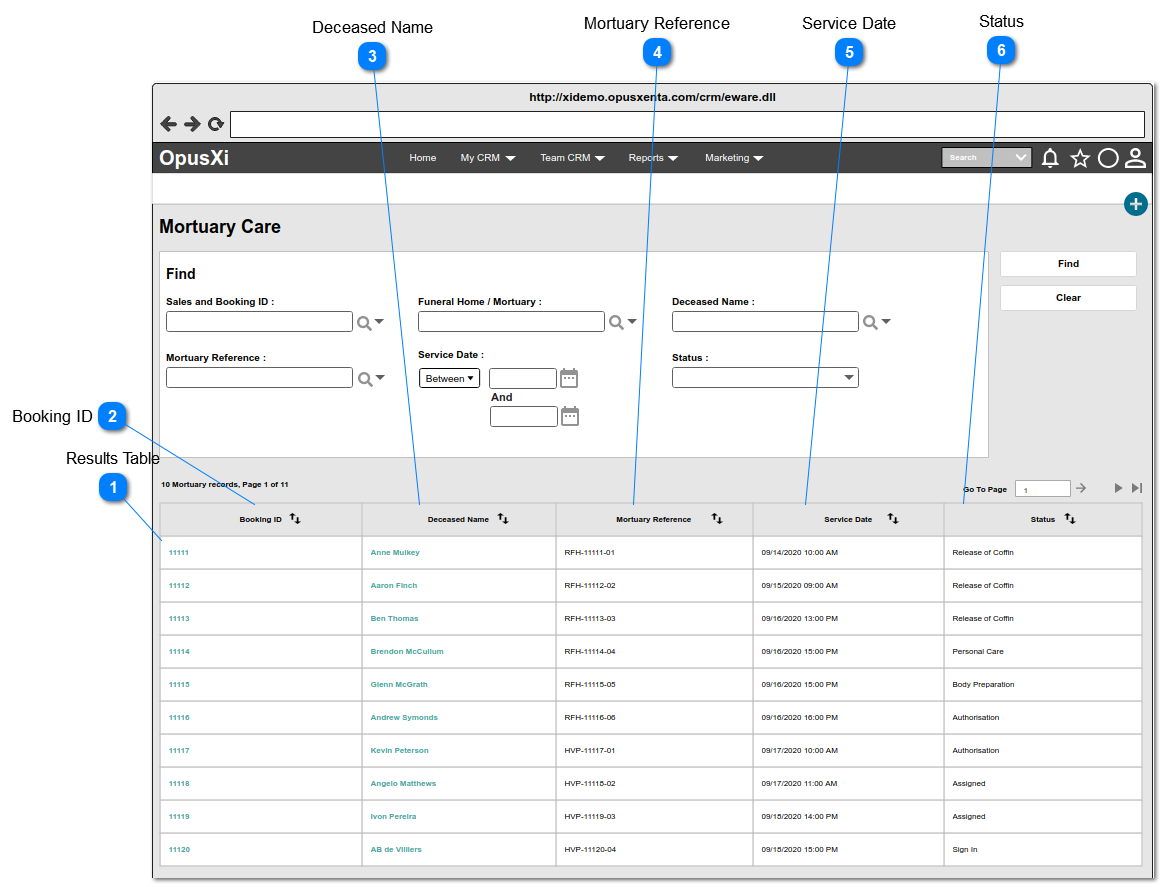Sort results by Status column
Image resolution: width=1163 pixels, height=887 pixels.
pyautogui.click(x=1070, y=518)
